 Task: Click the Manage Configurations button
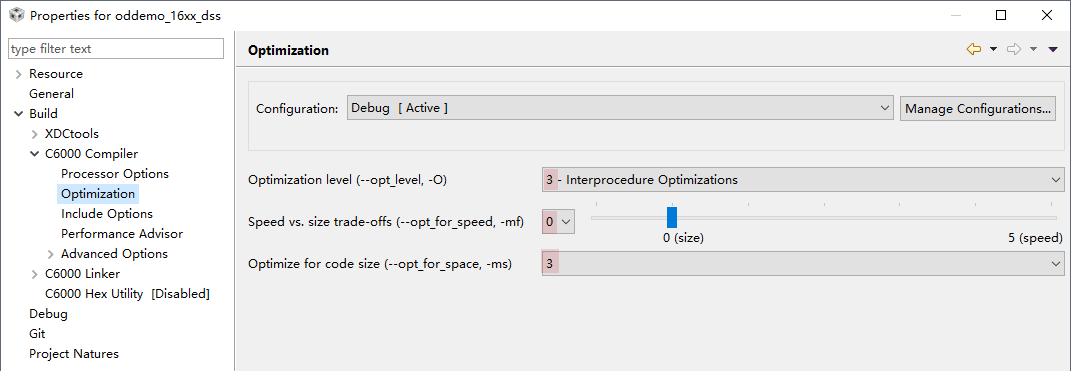978,109
